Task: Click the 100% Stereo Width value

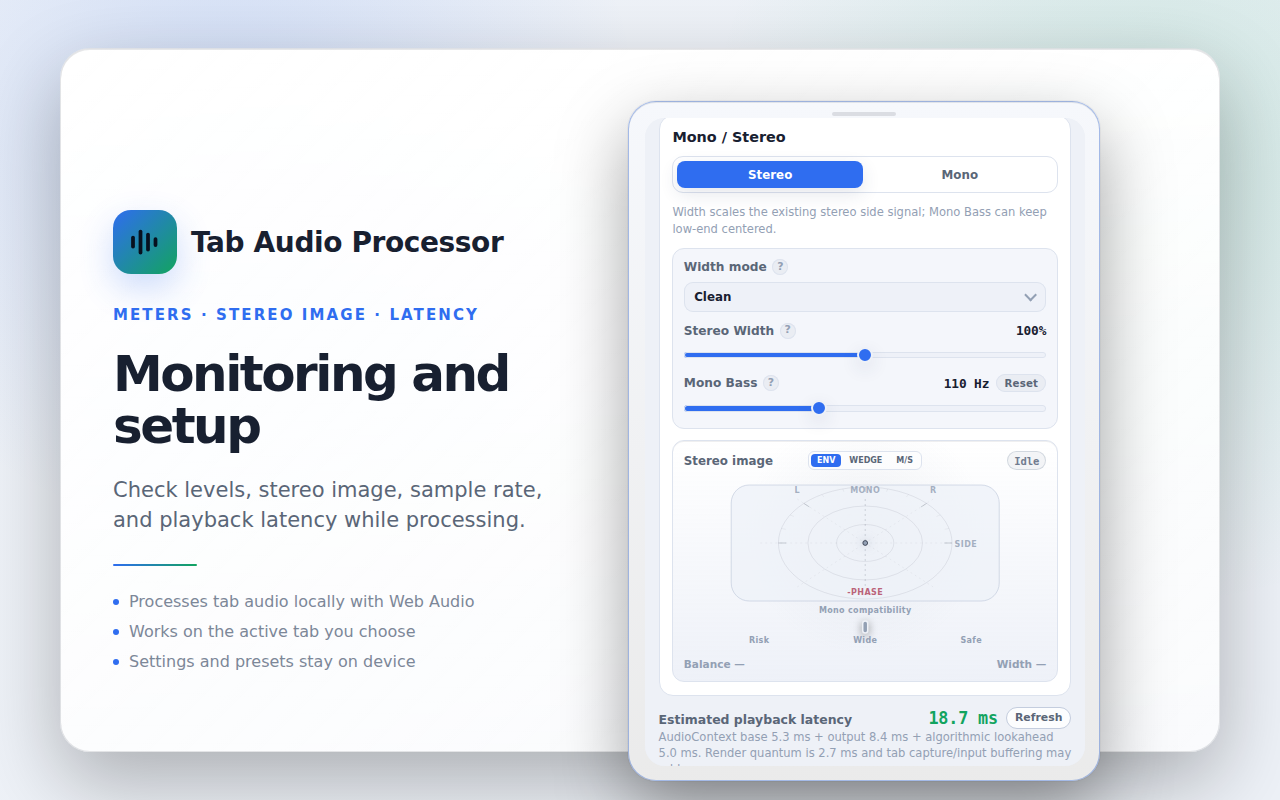Action: [x=1031, y=331]
